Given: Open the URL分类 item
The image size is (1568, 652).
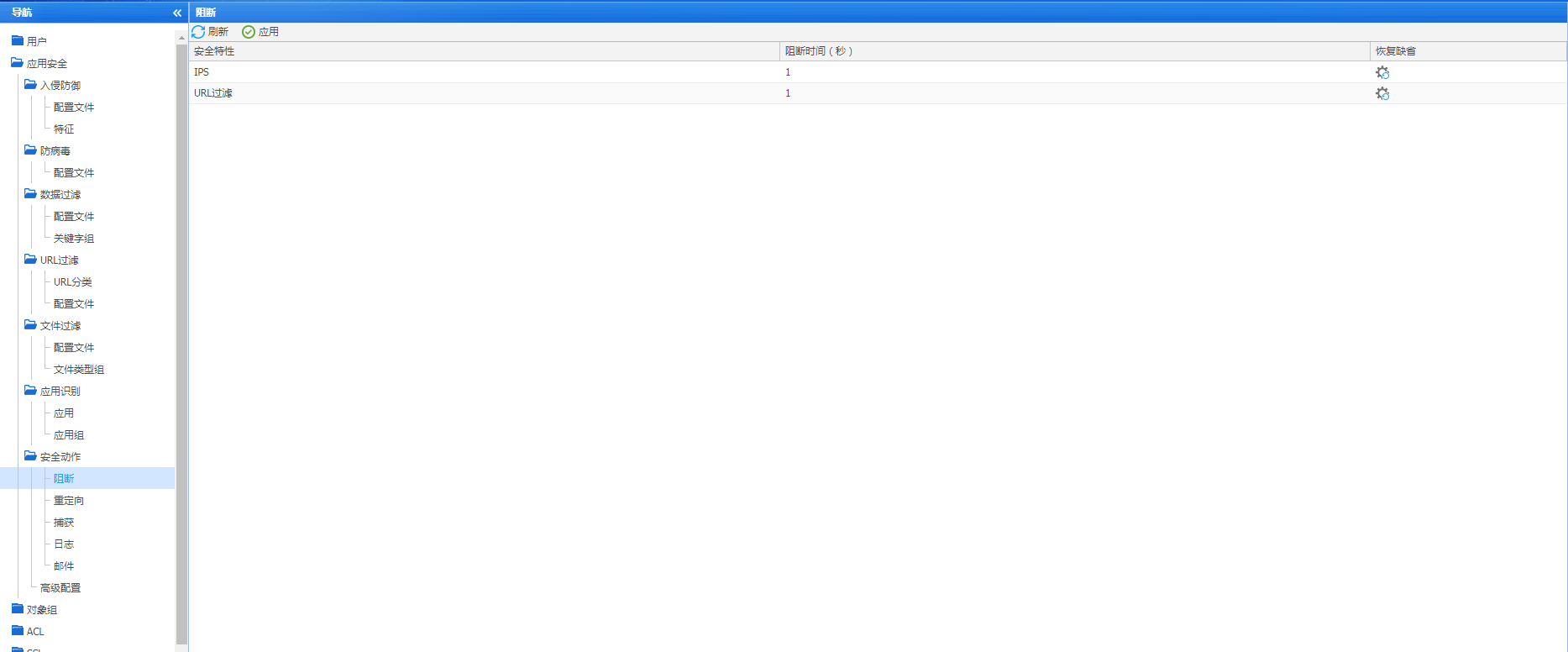Looking at the screenshot, I should [73, 282].
